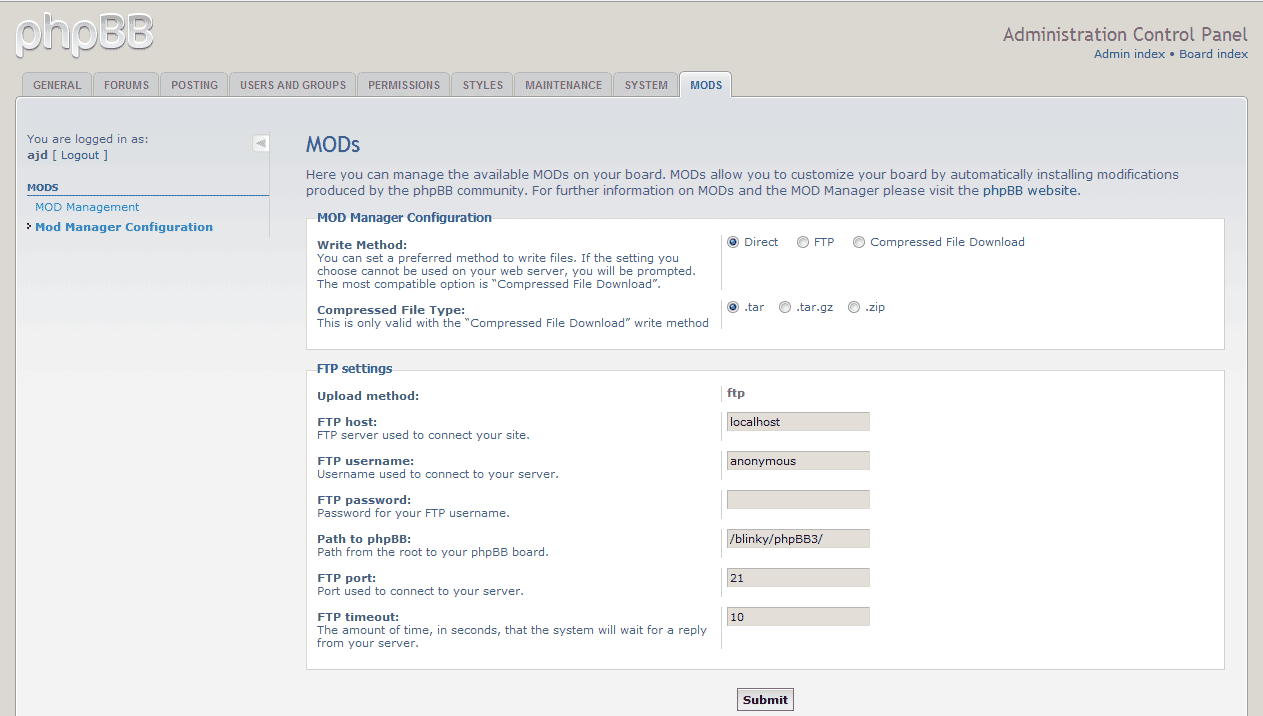The height and width of the screenshot is (716, 1263).
Task: Select the .tar file type
Action: pos(734,307)
